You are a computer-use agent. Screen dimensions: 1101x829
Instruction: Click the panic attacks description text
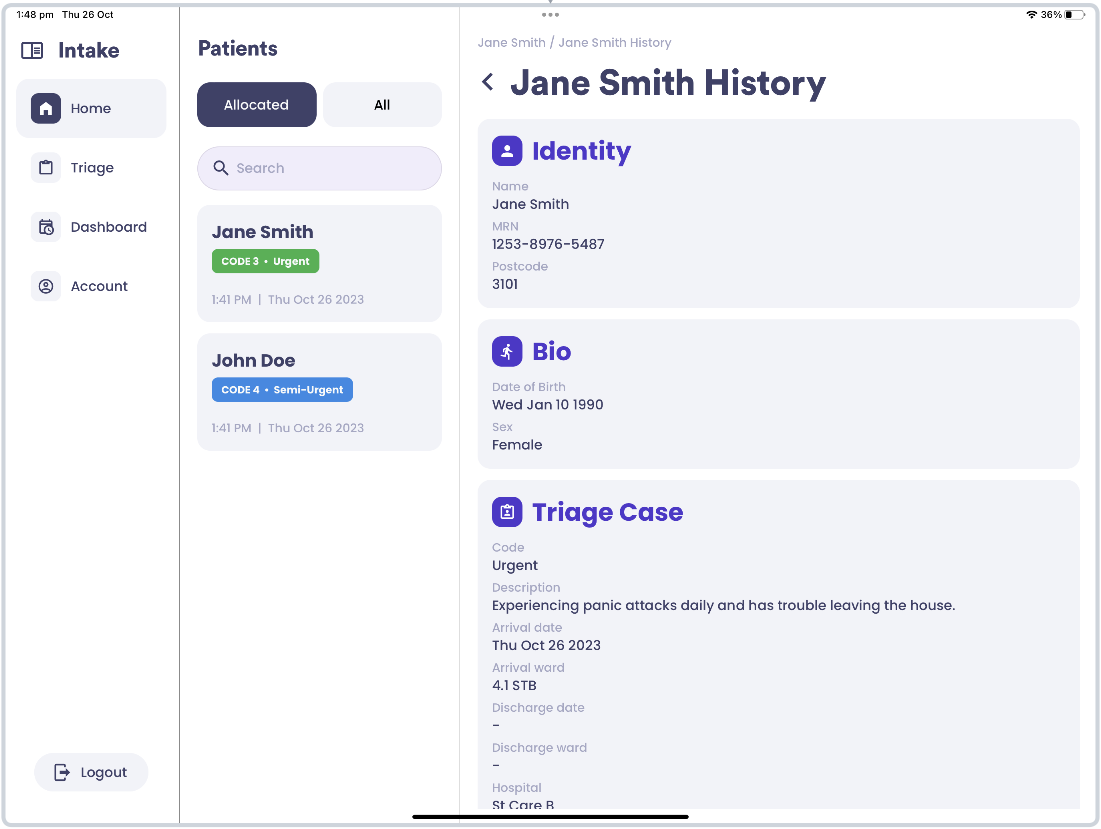723,605
